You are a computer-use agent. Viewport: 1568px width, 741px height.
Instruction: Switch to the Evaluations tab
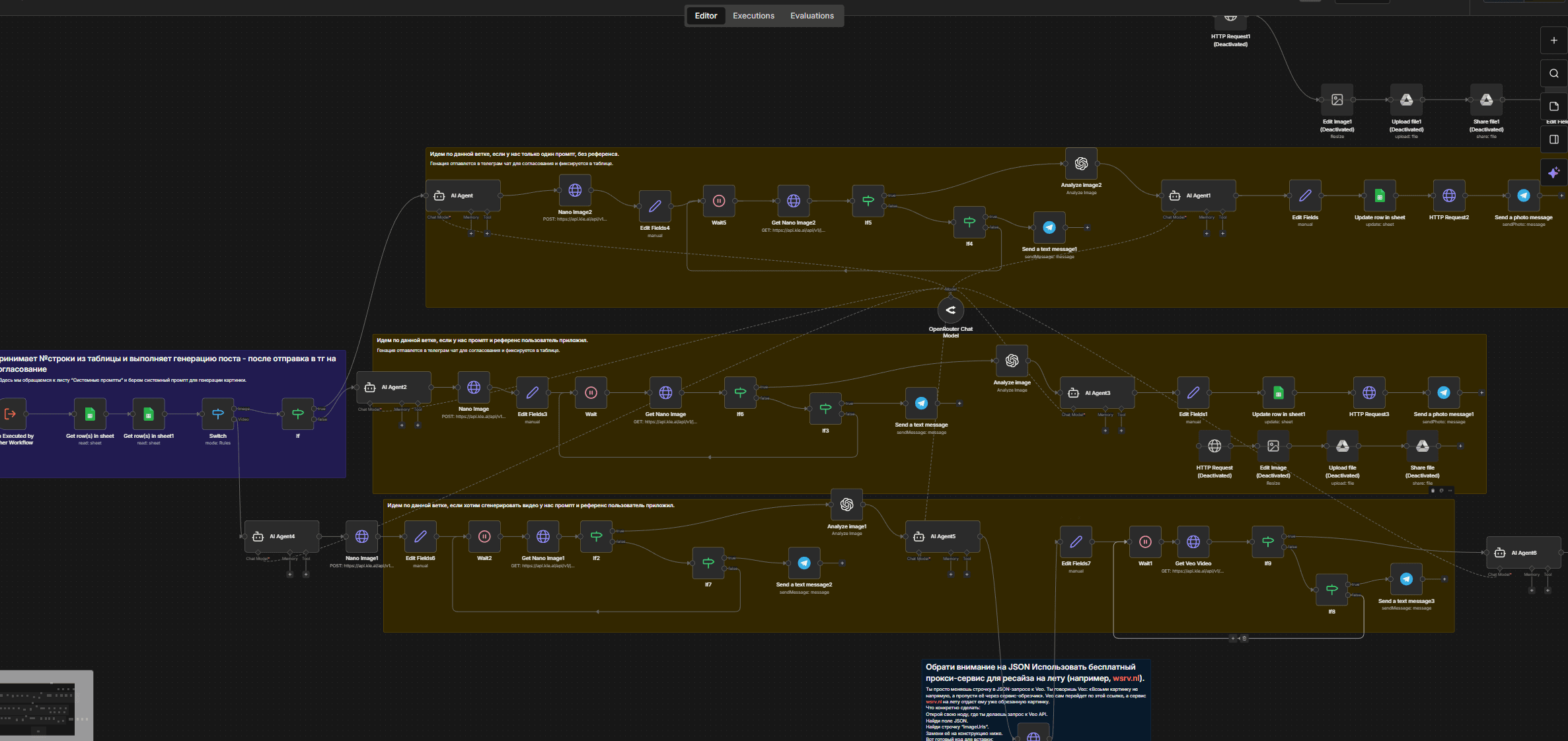(811, 16)
